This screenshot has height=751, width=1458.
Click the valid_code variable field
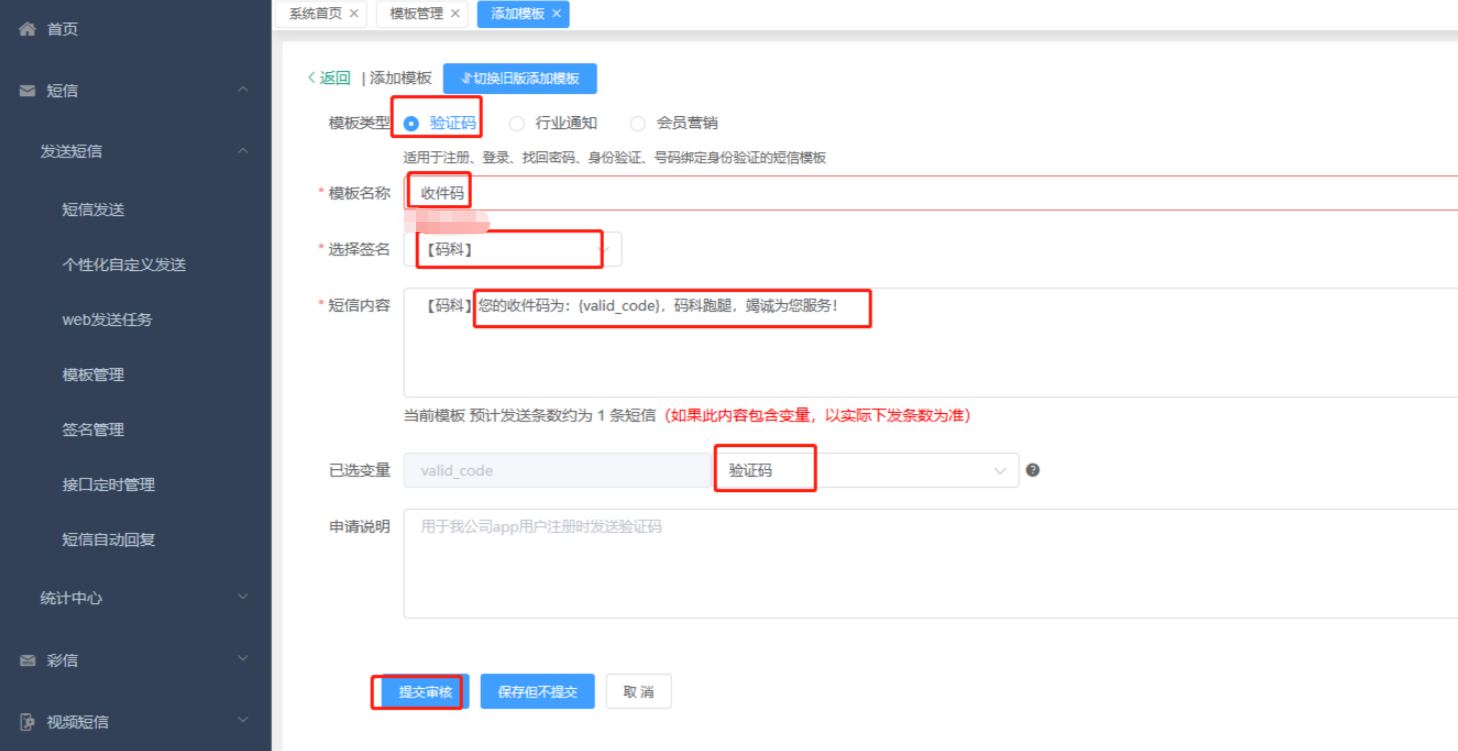(558, 470)
